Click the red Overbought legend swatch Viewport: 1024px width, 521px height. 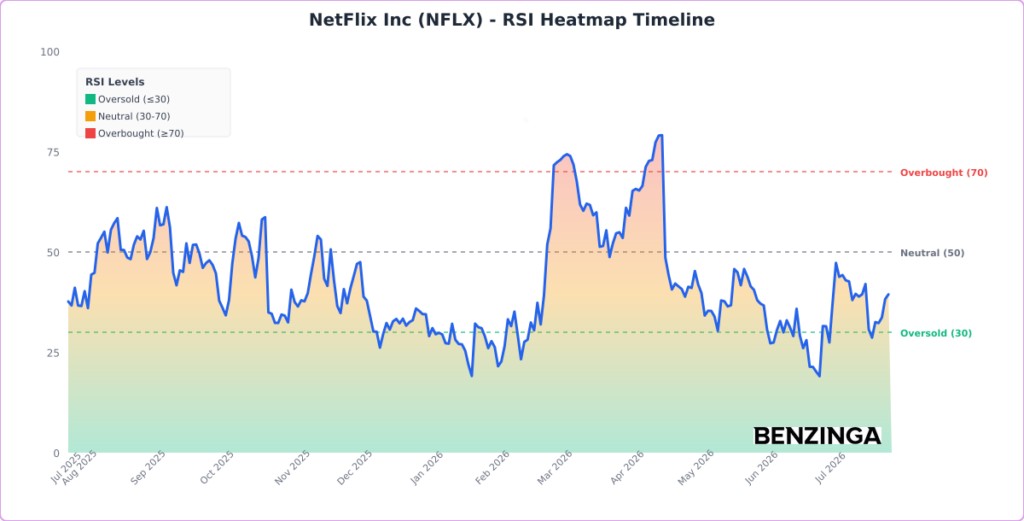(90, 133)
